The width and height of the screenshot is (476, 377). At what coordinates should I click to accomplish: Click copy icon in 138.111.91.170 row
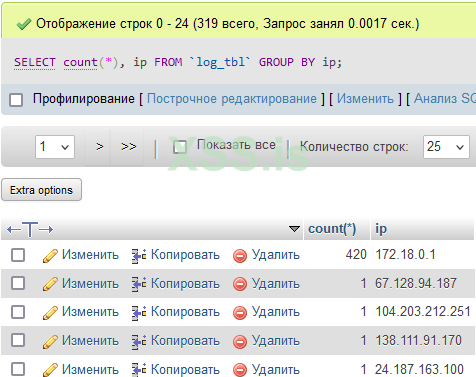click(x=139, y=342)
